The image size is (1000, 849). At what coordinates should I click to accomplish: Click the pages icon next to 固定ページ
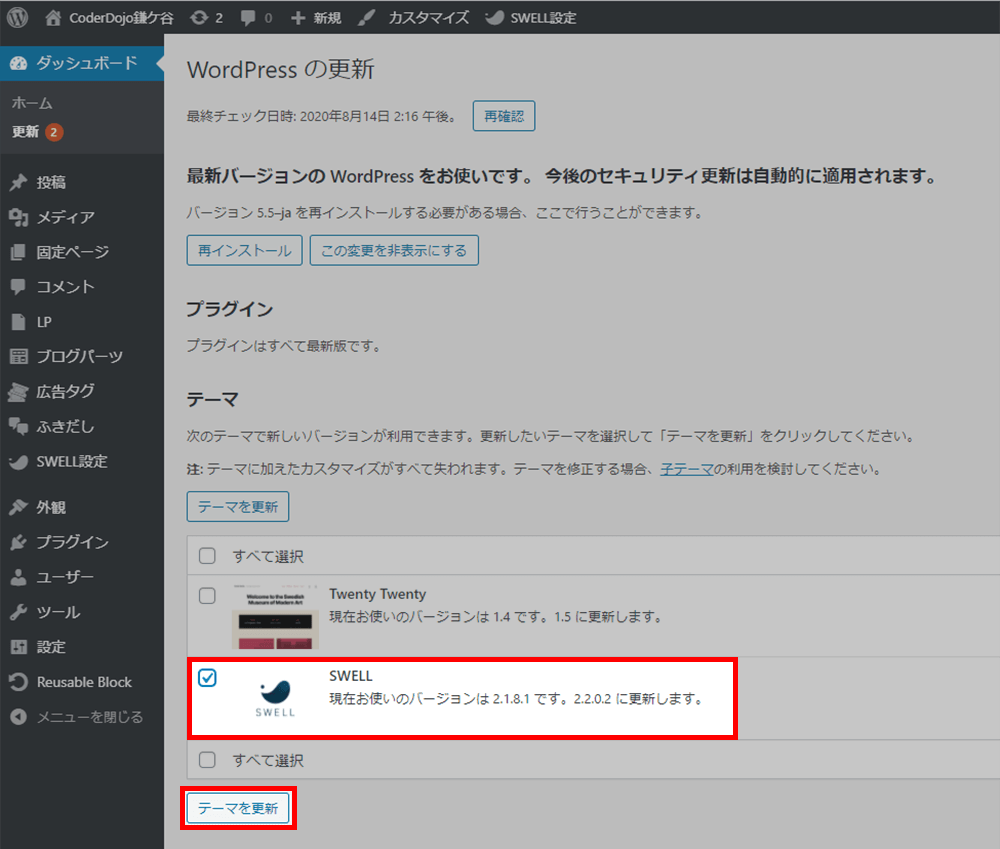18,252
